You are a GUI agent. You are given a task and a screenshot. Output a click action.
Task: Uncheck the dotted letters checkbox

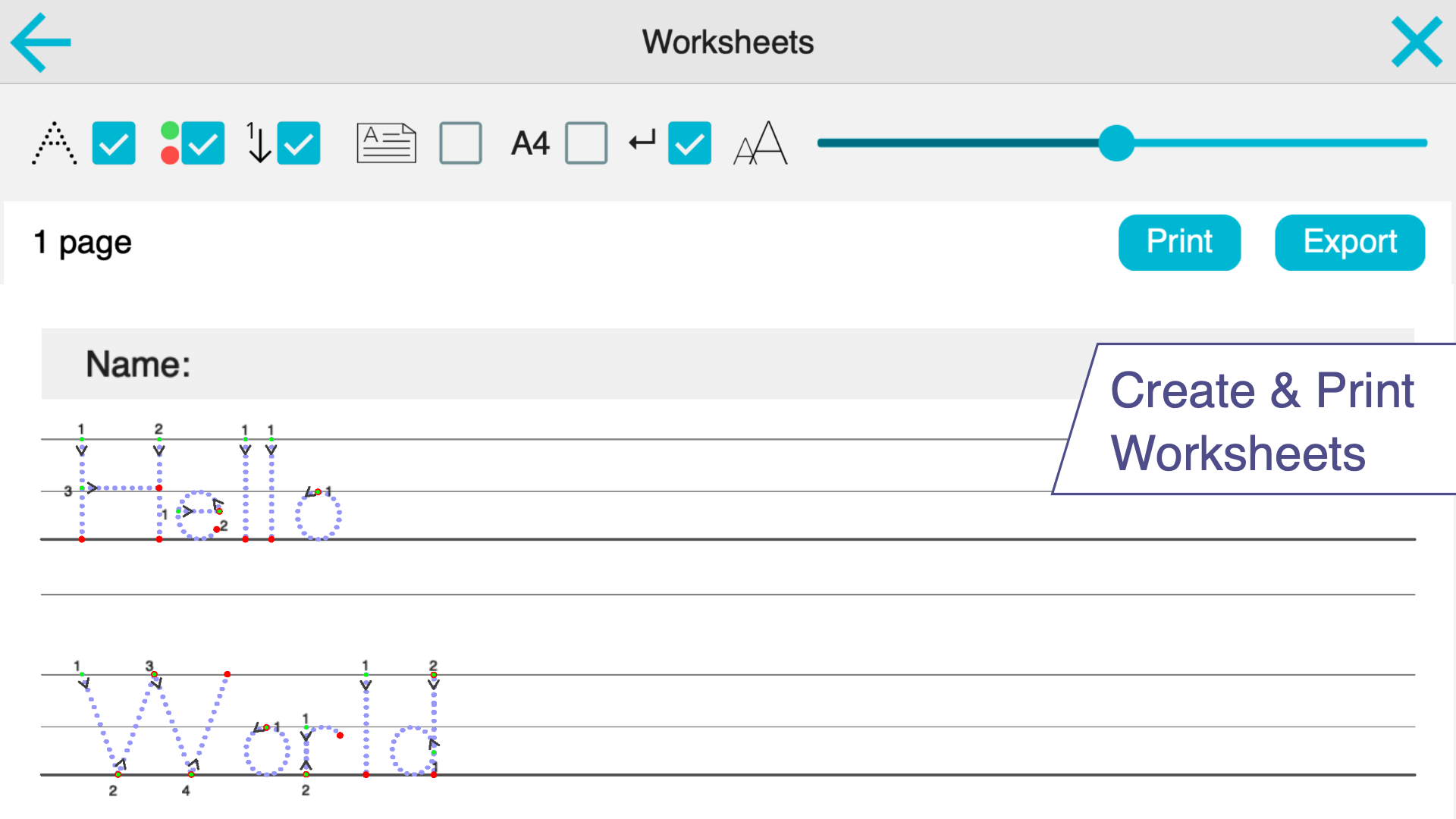(x=114, y=143)
